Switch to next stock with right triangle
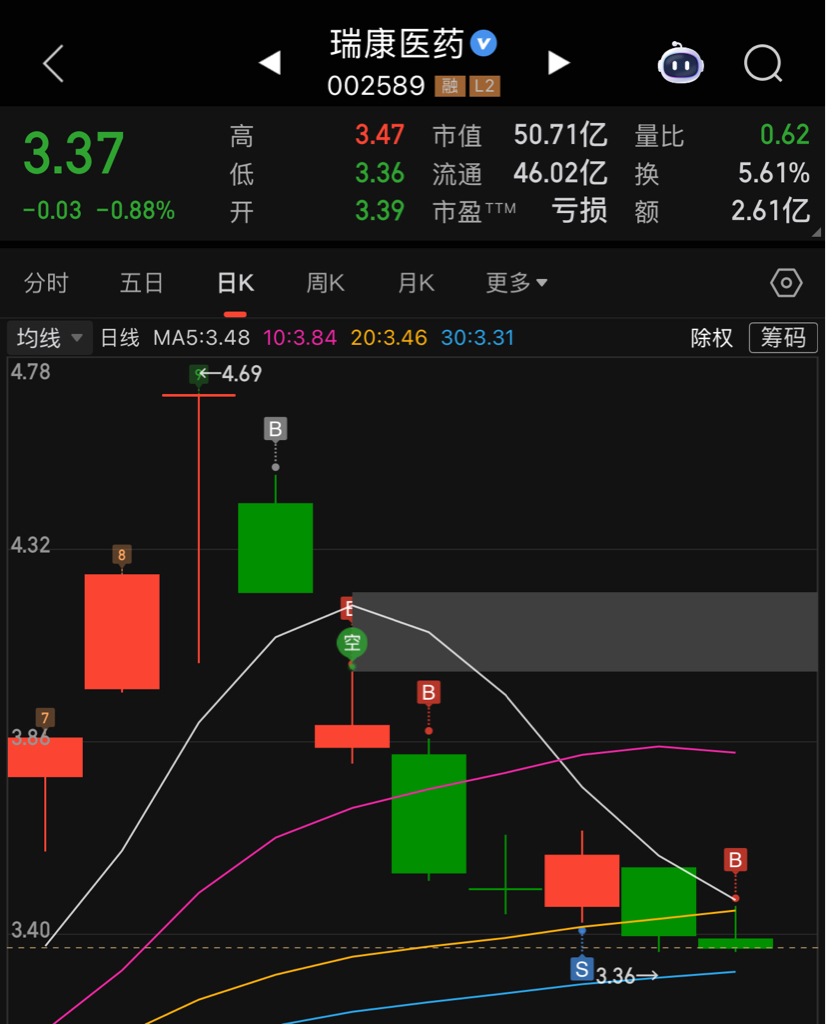 coord(558,63)
